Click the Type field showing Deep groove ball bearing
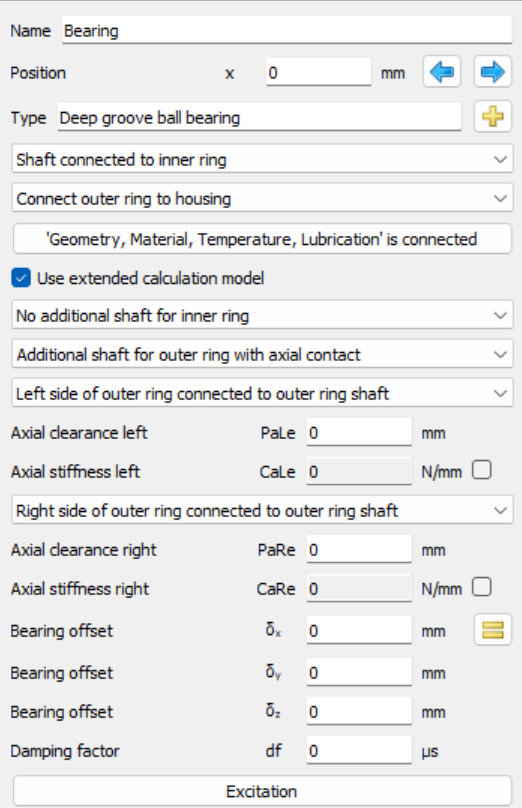This screenshot has height=808, width=522. pyautogui.click(x=259, y=117)
